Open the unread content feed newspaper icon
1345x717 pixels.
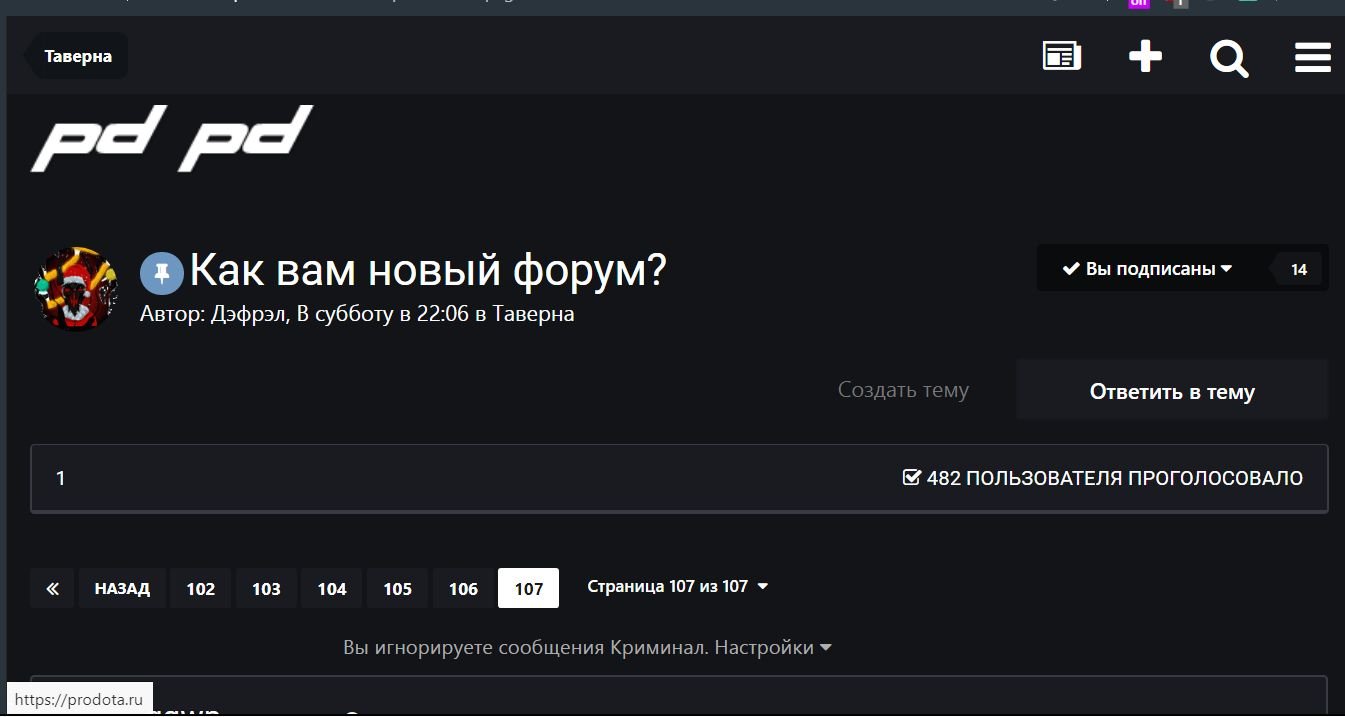point(1061,57)
